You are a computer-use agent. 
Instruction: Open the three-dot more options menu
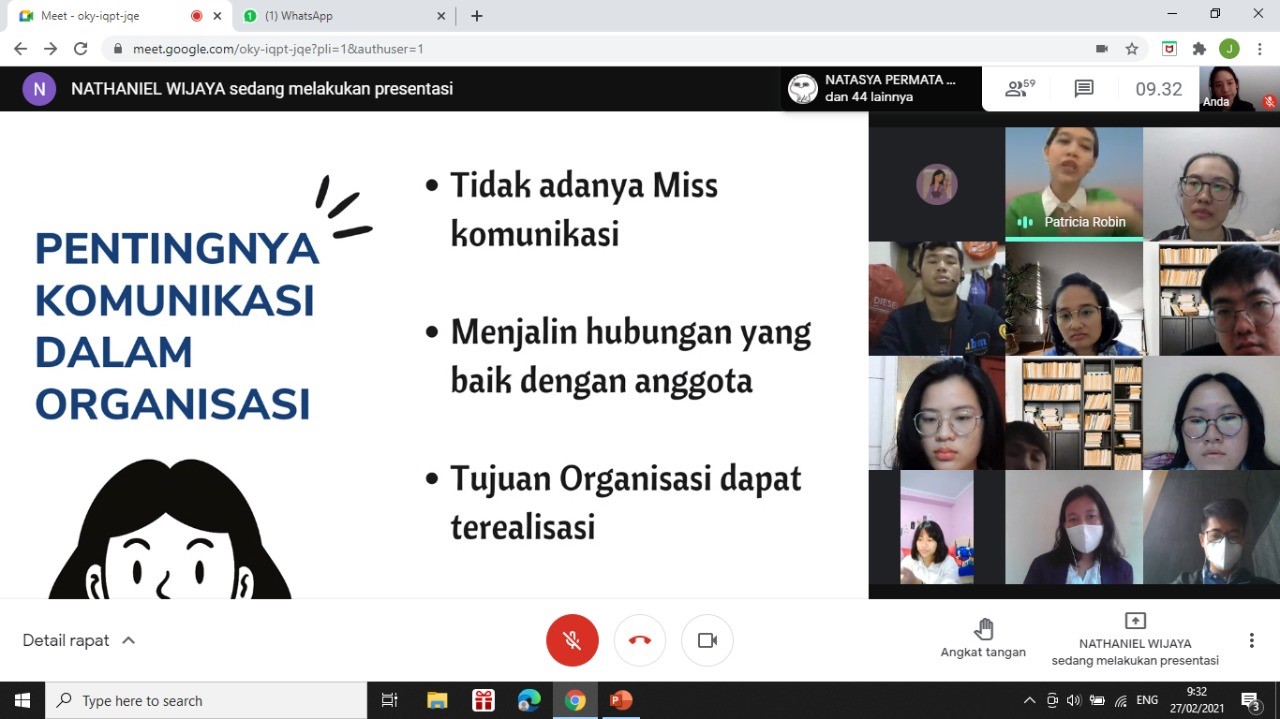click(1251, 640)
